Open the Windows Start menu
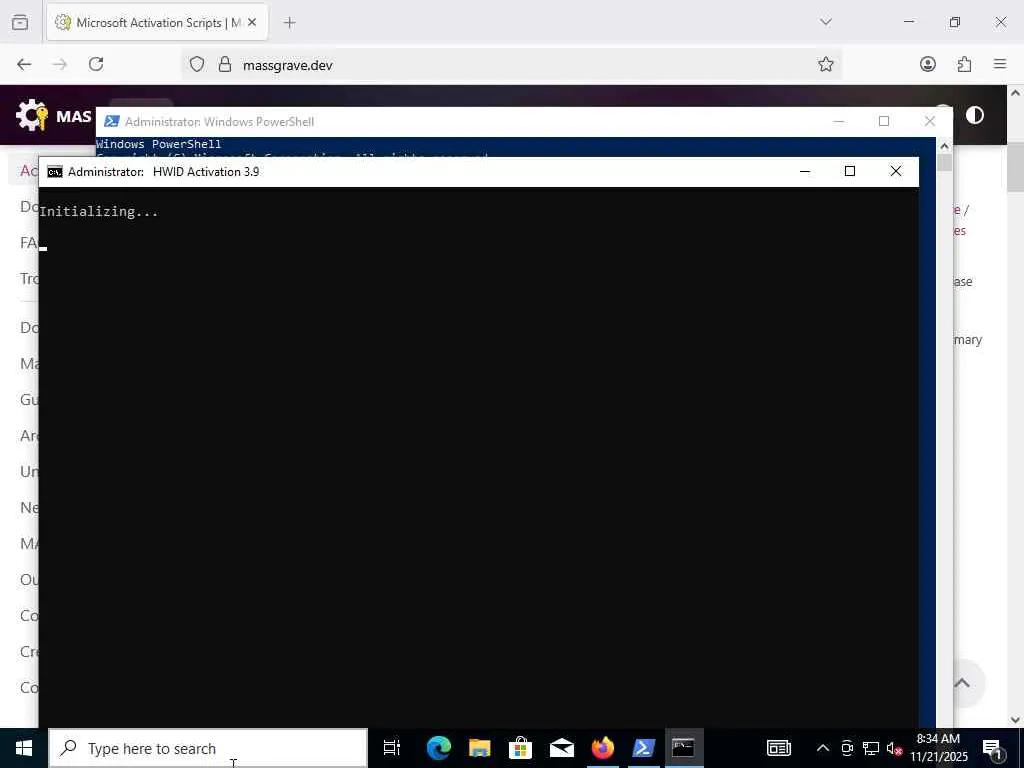Viewport: 1024px width, 768px height. (x=24, y=748)
